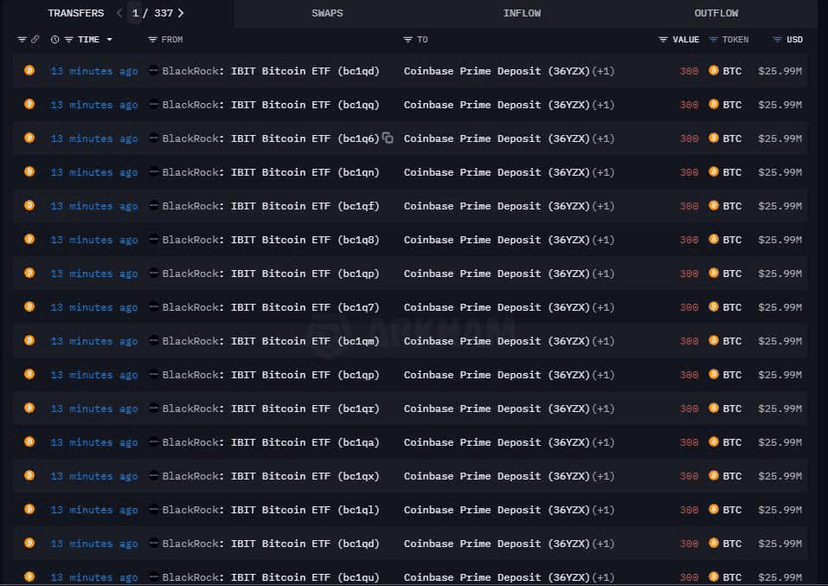
Task: Click '13 minutes ago' in the bc1qx row
Action: (x=94, y=476)
